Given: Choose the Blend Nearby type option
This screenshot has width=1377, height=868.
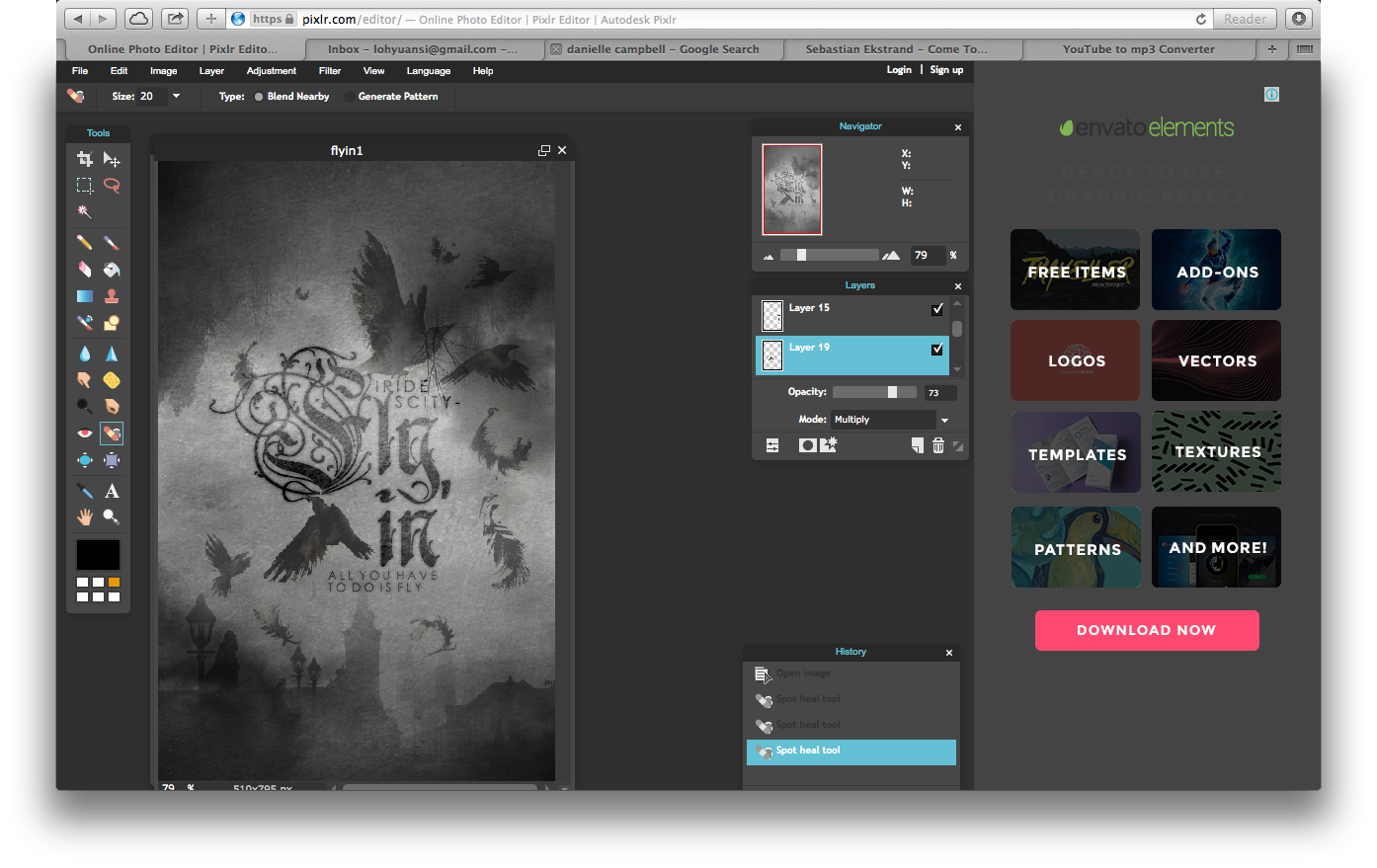Looking at the screenshot, I should point(291,97).
